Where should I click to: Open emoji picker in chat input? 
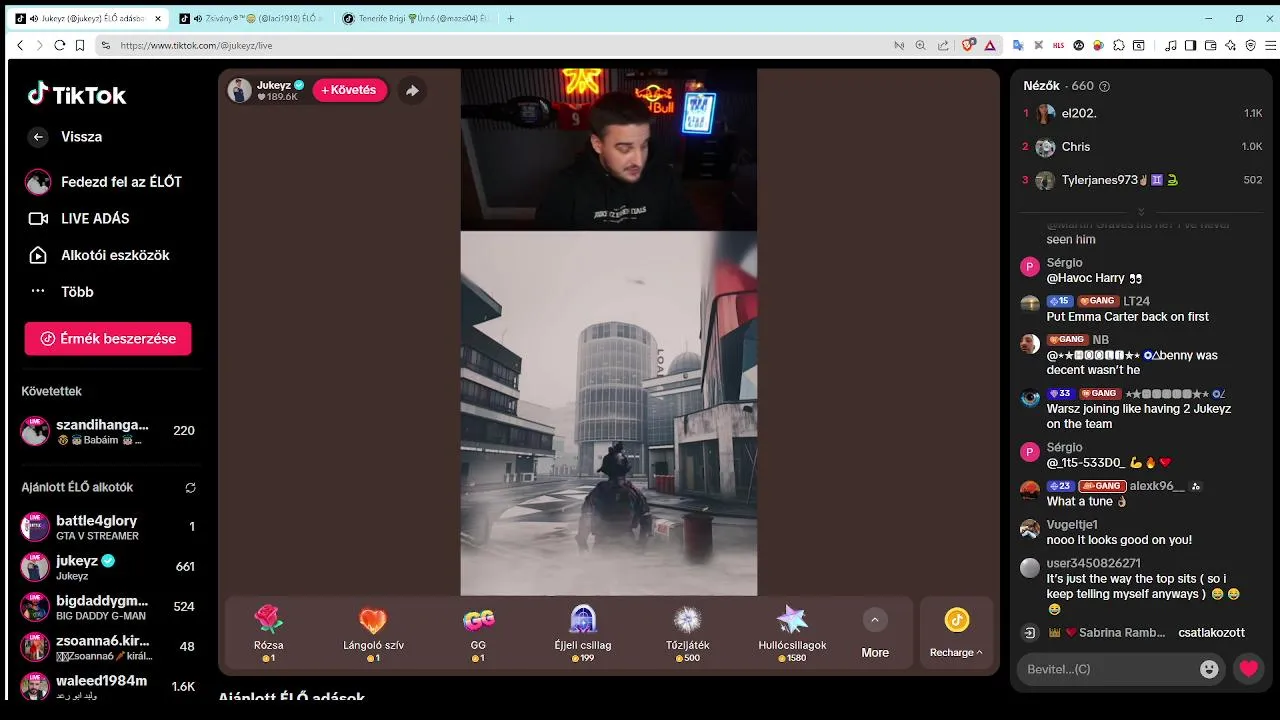point(1209,669)
